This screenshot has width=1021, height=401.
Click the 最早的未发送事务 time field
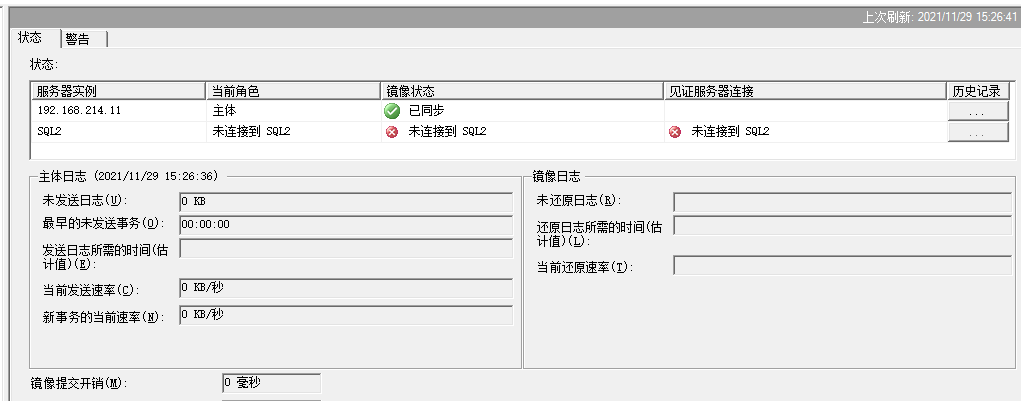[345, 224]
